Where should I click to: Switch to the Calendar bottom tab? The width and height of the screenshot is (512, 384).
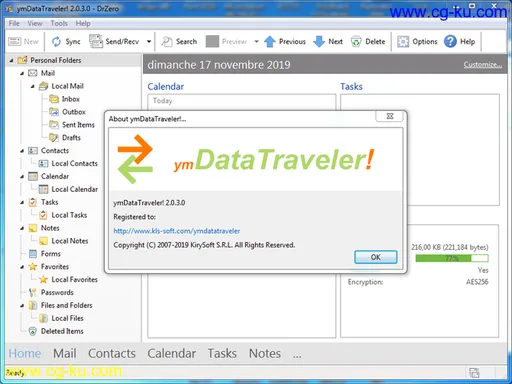[172, 353]
